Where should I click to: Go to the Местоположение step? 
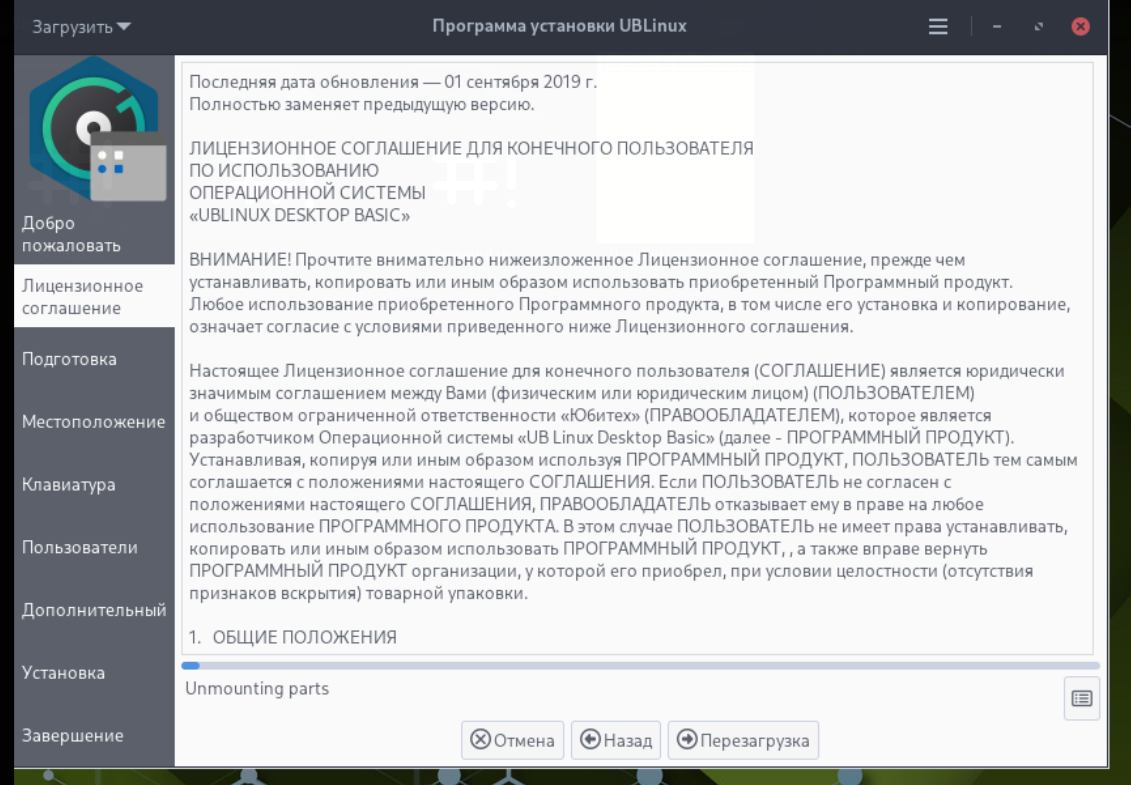click(94, 422)
